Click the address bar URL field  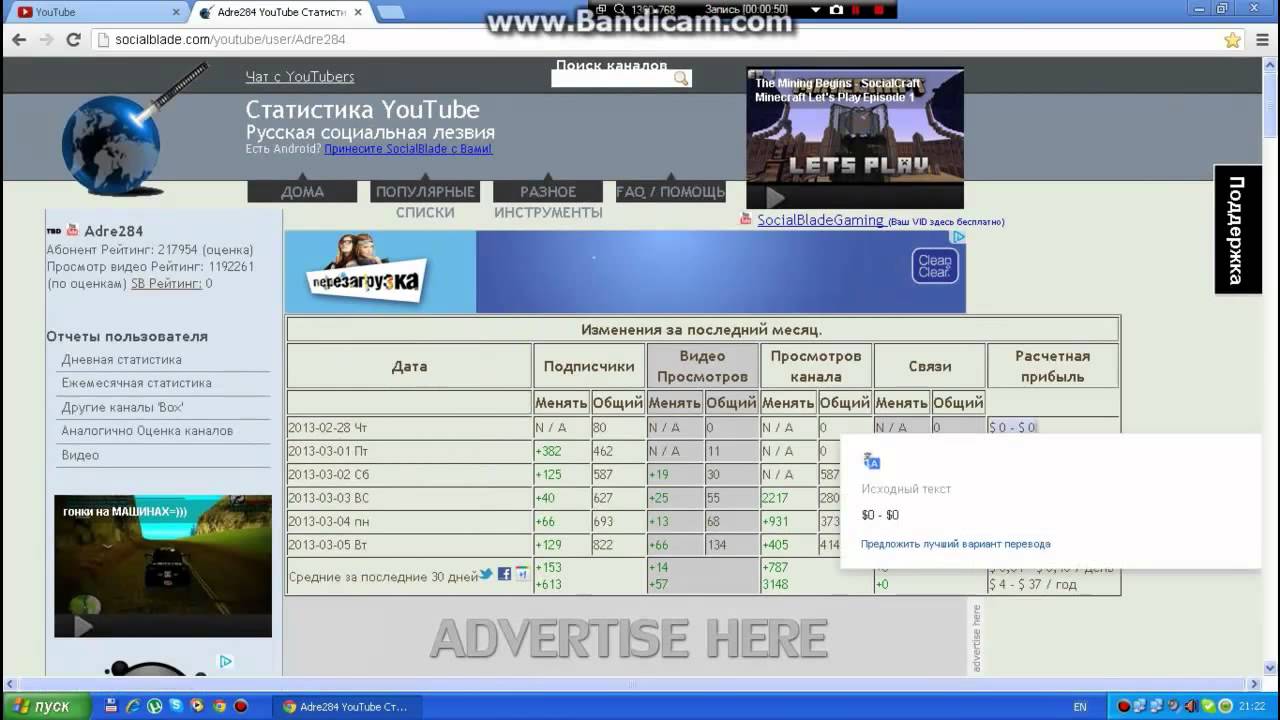pyautogui.click(x=655, y=40)
